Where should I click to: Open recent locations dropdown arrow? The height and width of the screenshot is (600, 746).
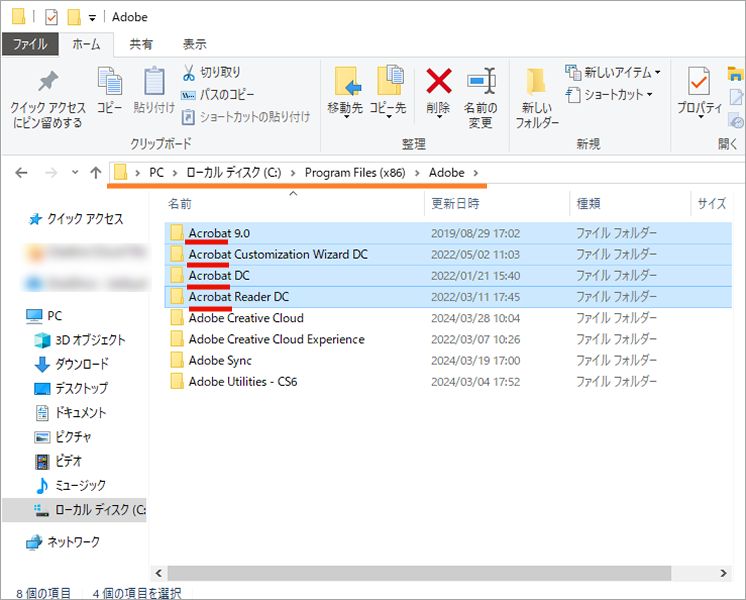(75, 172)
